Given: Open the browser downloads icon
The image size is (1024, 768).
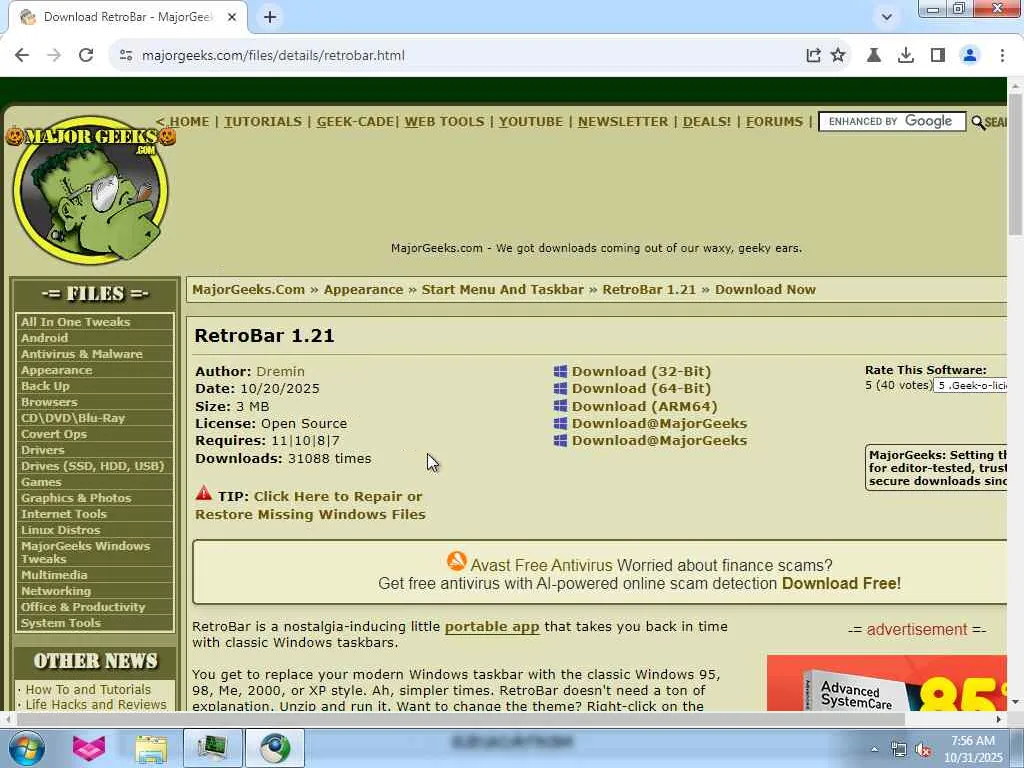Looking at the screenshot, I should click(906, 56).
